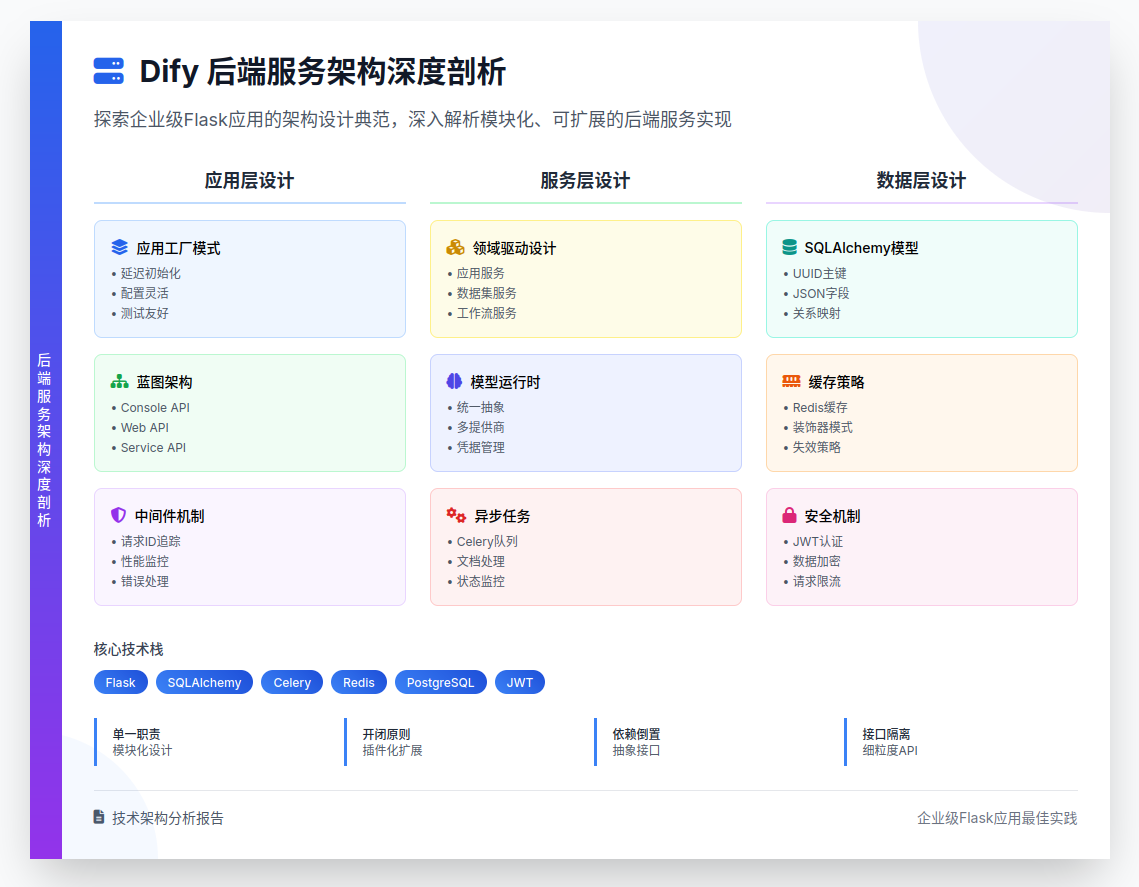The width and height of the screenshot is (1139, 887).
Task: Select the sitemap icon on 蓝图架构 card
Action: (118, 382)
